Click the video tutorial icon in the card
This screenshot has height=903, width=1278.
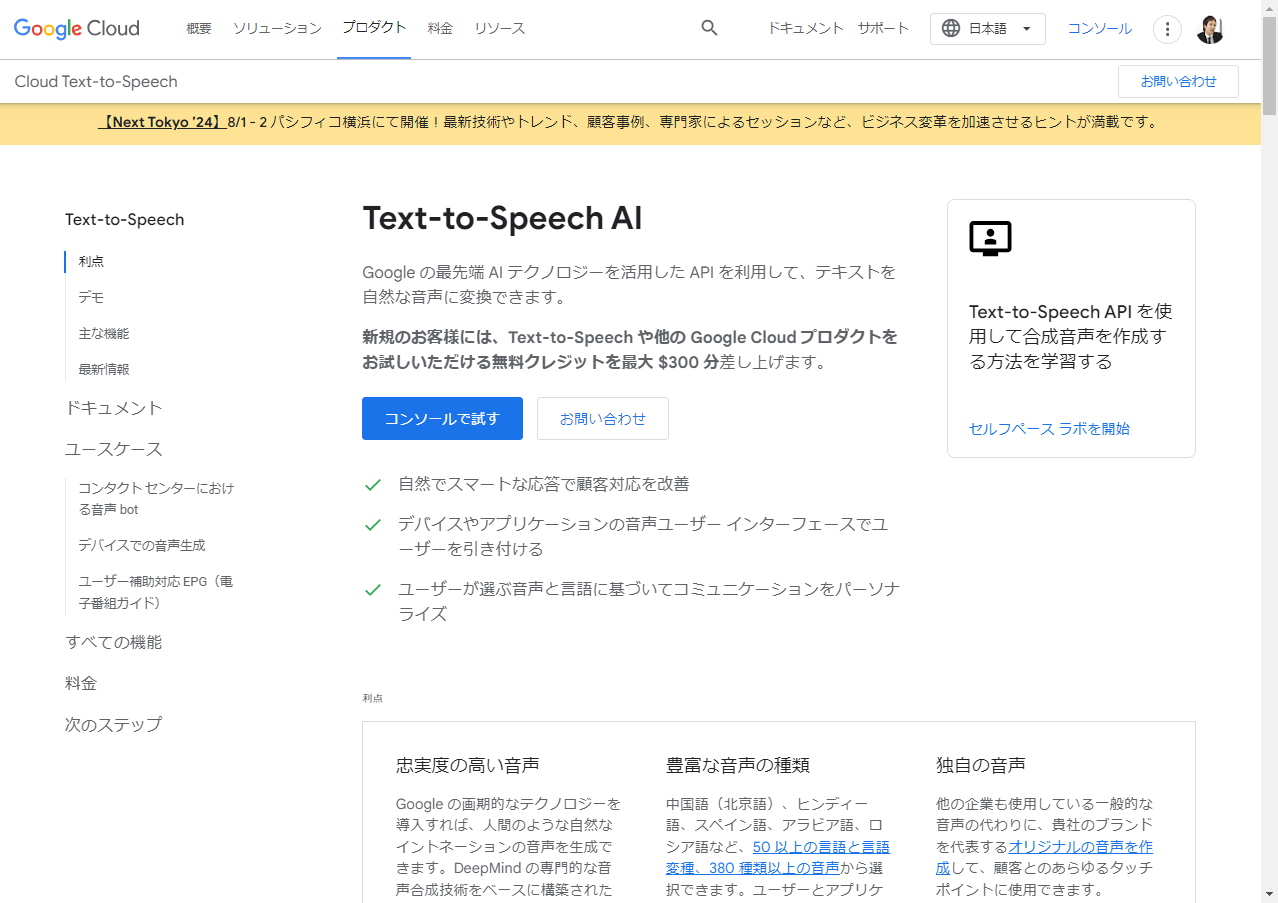pyautogui.click(x=990, y=238)
